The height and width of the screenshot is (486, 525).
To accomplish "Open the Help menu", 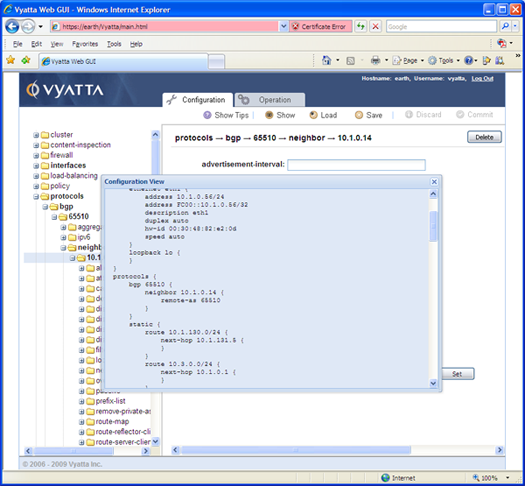I will pos(136,44).
